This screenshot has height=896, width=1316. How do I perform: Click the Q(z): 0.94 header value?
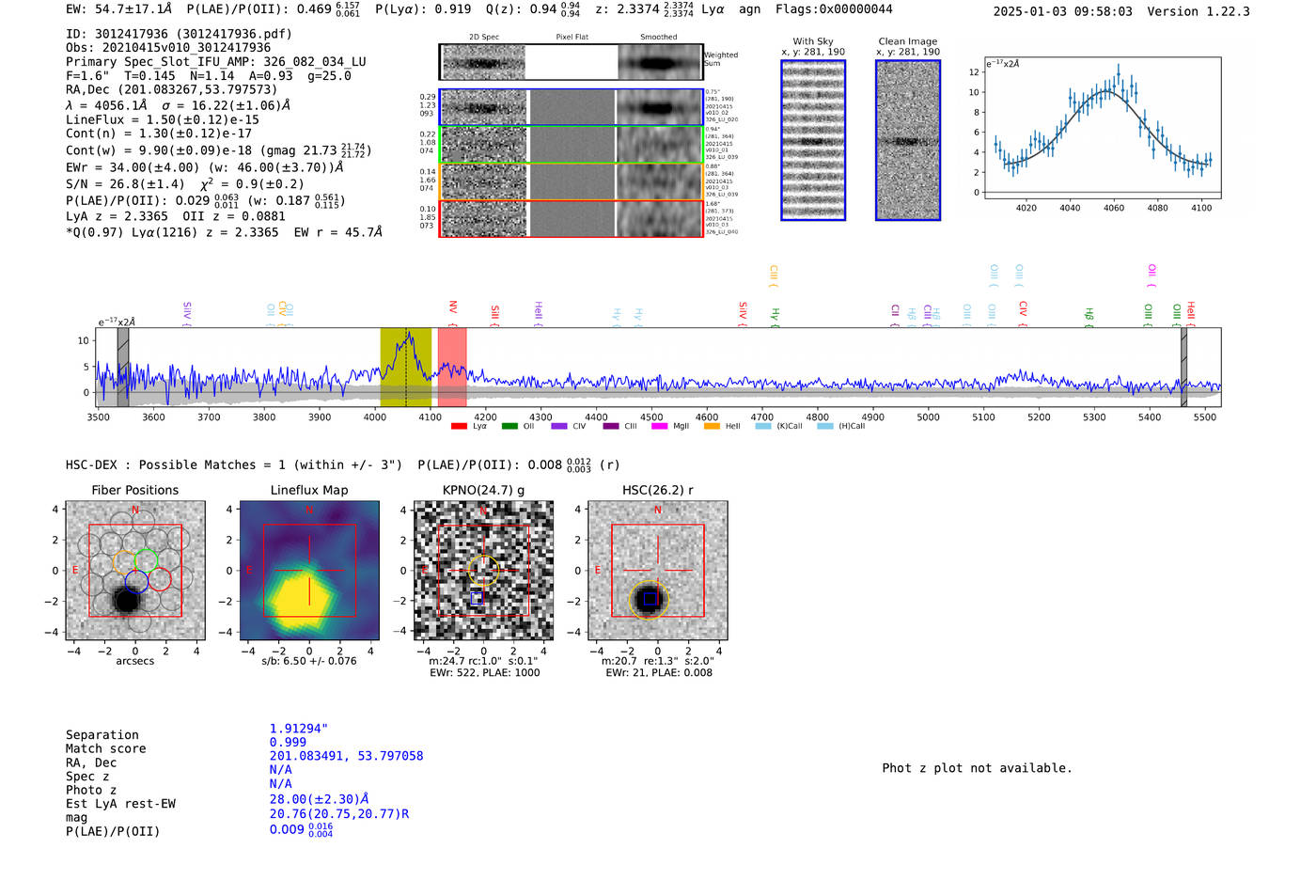[x=533, y=9]
